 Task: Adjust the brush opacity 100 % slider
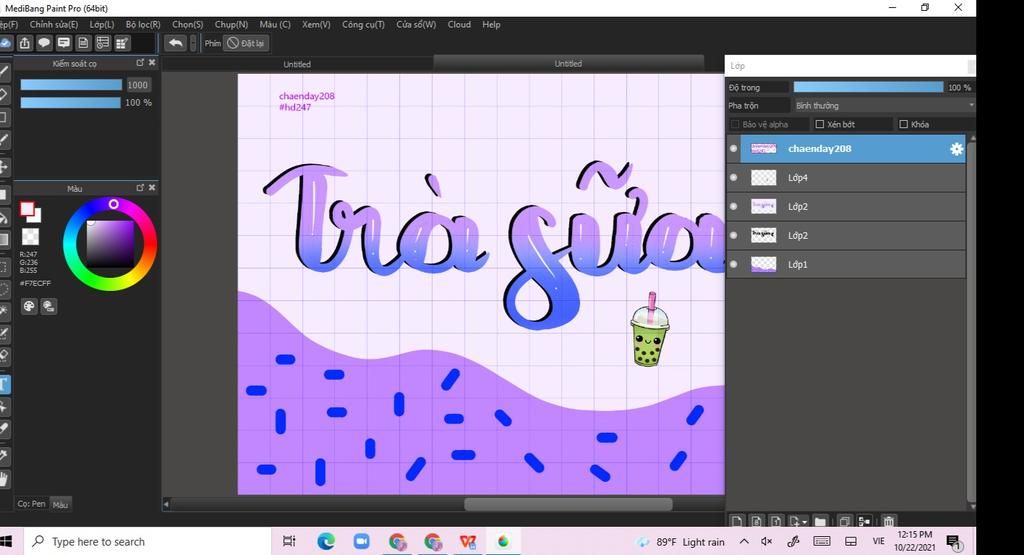coord(71,103)
